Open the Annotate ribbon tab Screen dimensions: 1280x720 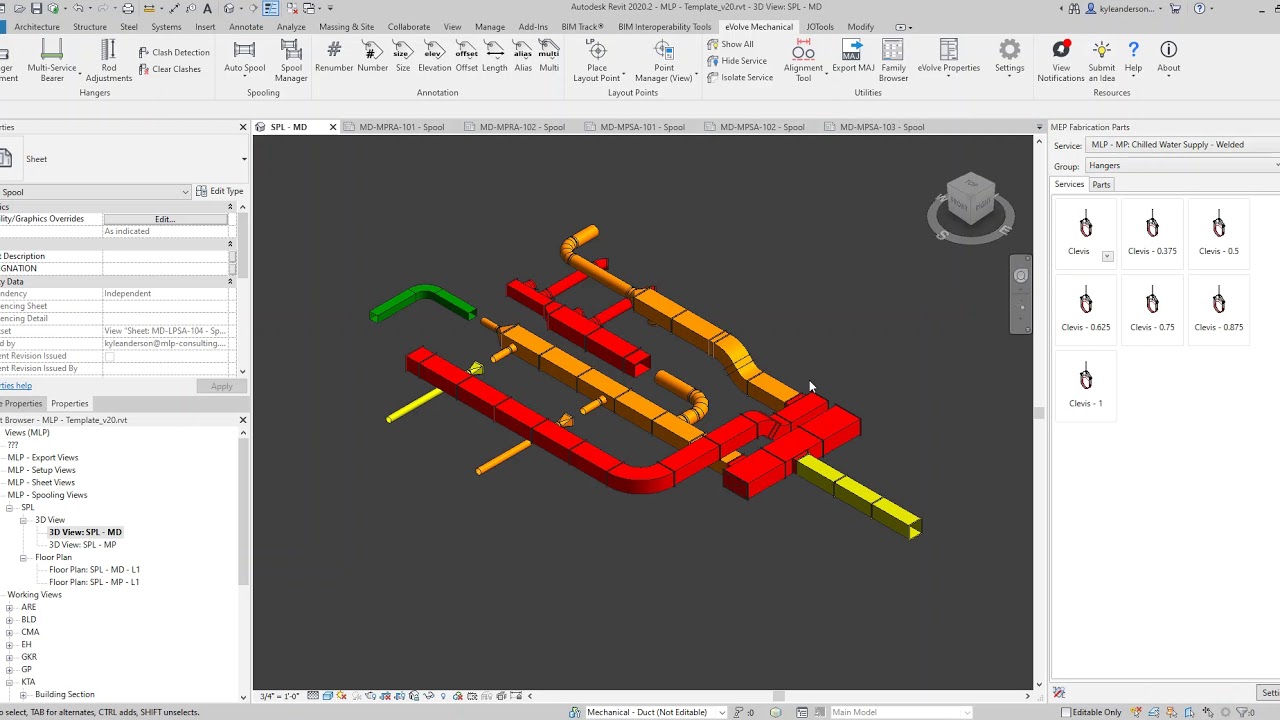pyautogui.click(x=246, y=27)
